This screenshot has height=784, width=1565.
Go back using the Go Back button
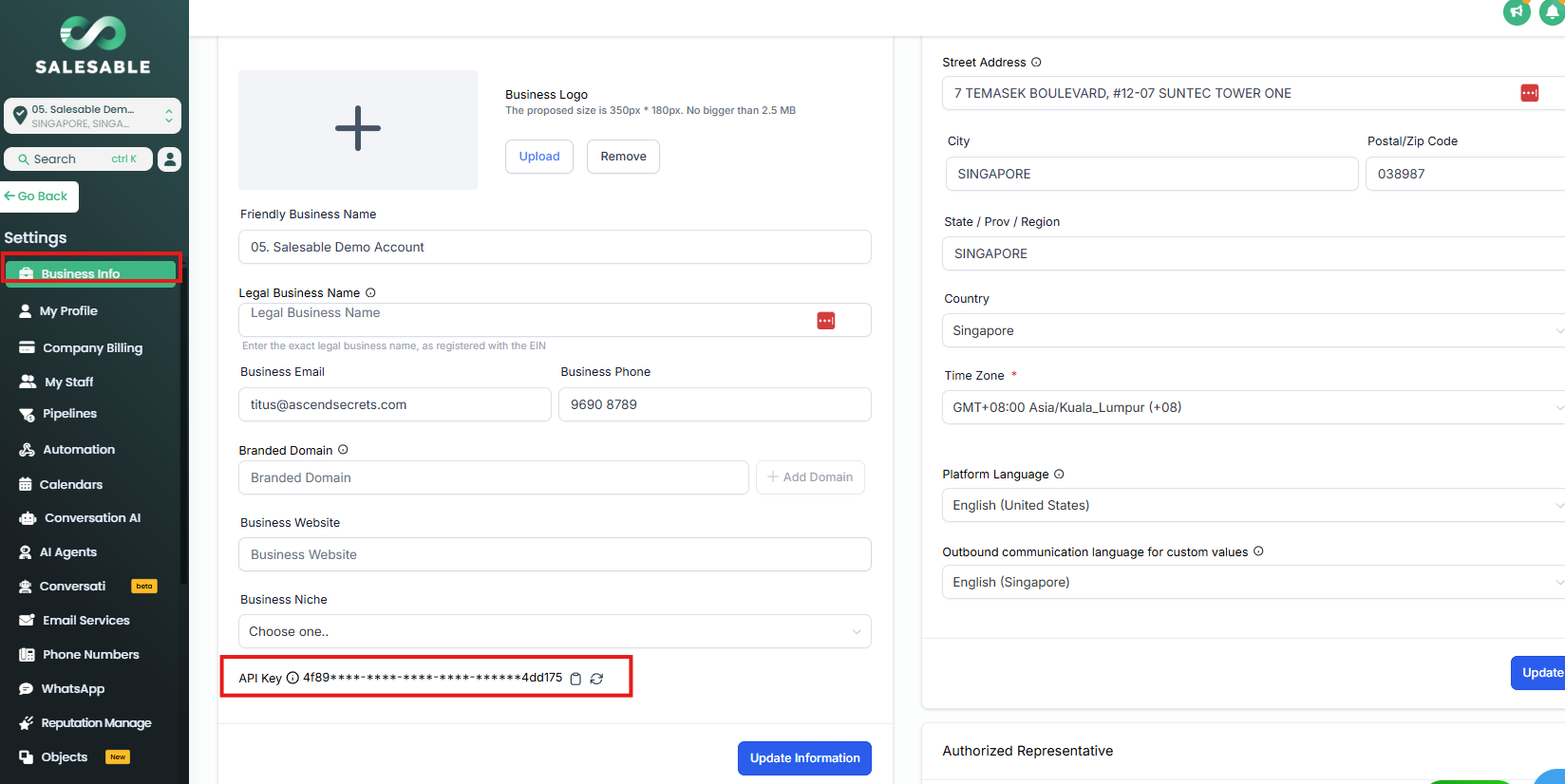click(38, 196)
